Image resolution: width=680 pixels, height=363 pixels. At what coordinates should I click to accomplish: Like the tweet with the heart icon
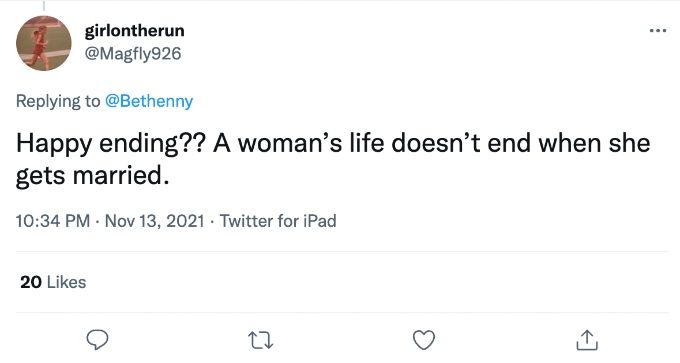coord(424,340)
